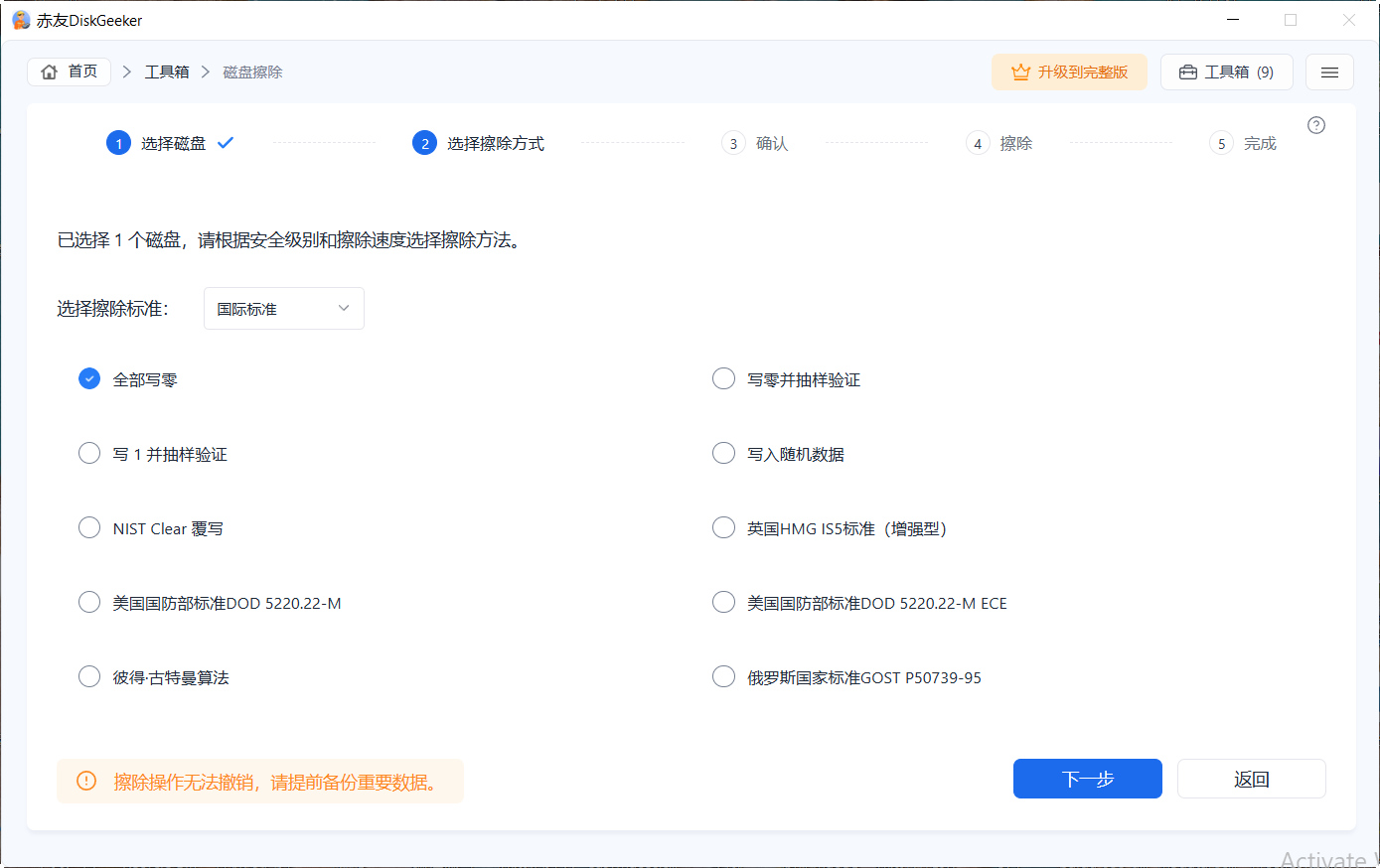Open the hamburger menu icon

pyautogui.click(x=1329, y=72)
